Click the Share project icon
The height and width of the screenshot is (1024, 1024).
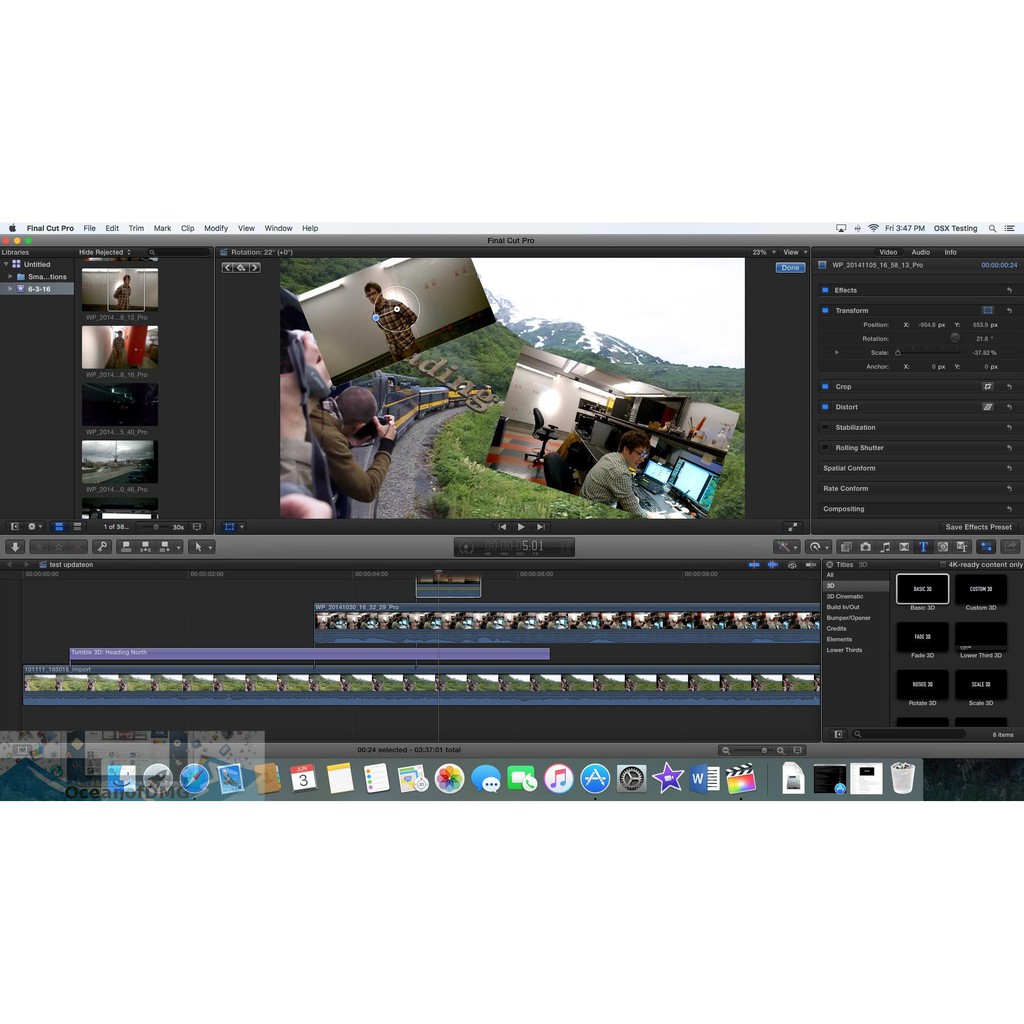click(x=1010, y=547)
